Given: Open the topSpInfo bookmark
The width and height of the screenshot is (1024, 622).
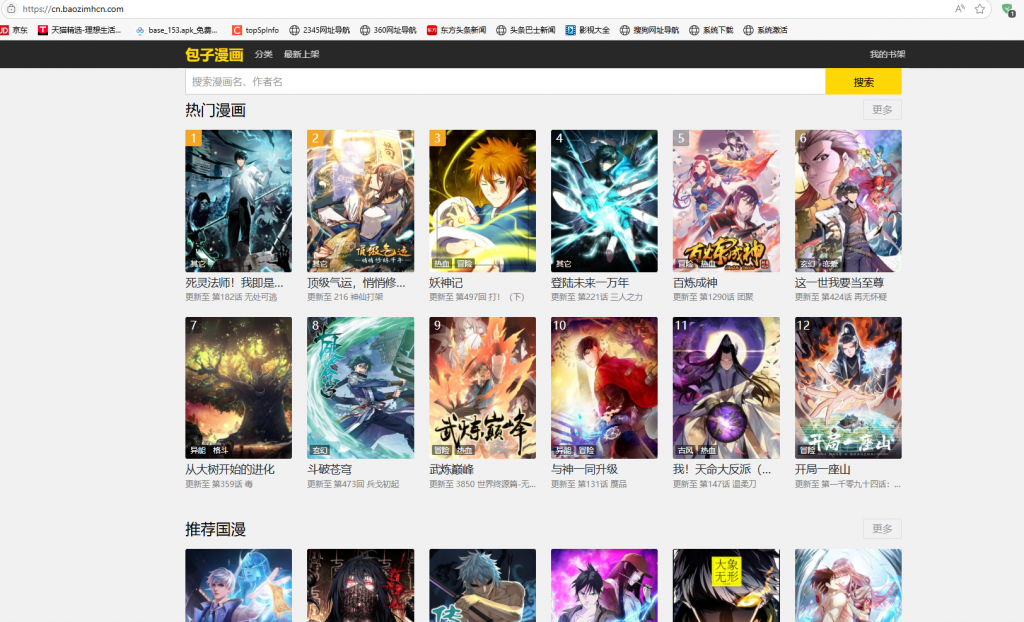Looking at the screenshot, I should (255, 30).
